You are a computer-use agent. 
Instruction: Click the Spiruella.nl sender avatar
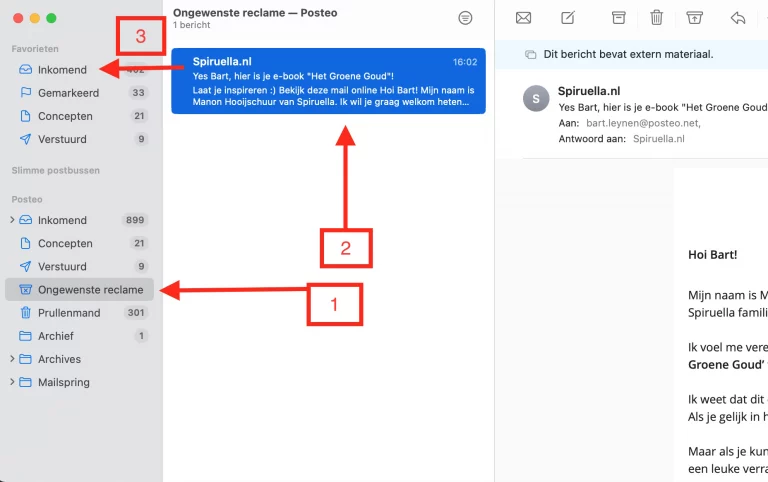point(536,98)
